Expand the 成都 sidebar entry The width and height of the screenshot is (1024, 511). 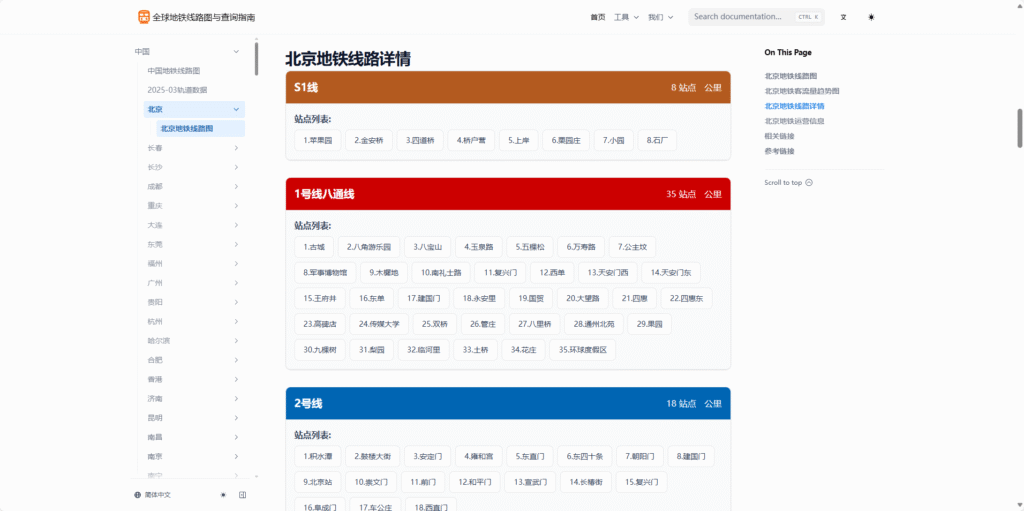[x=236, y=186]
